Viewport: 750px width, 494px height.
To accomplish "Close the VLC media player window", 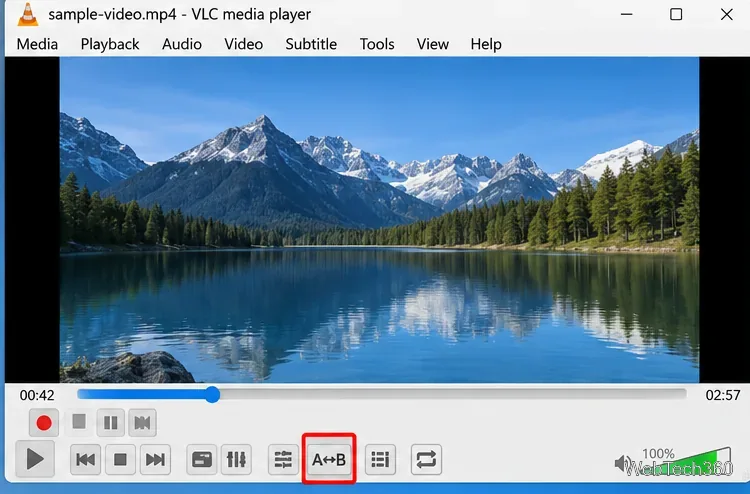I will pyautogui.click(x=727, y=14).
